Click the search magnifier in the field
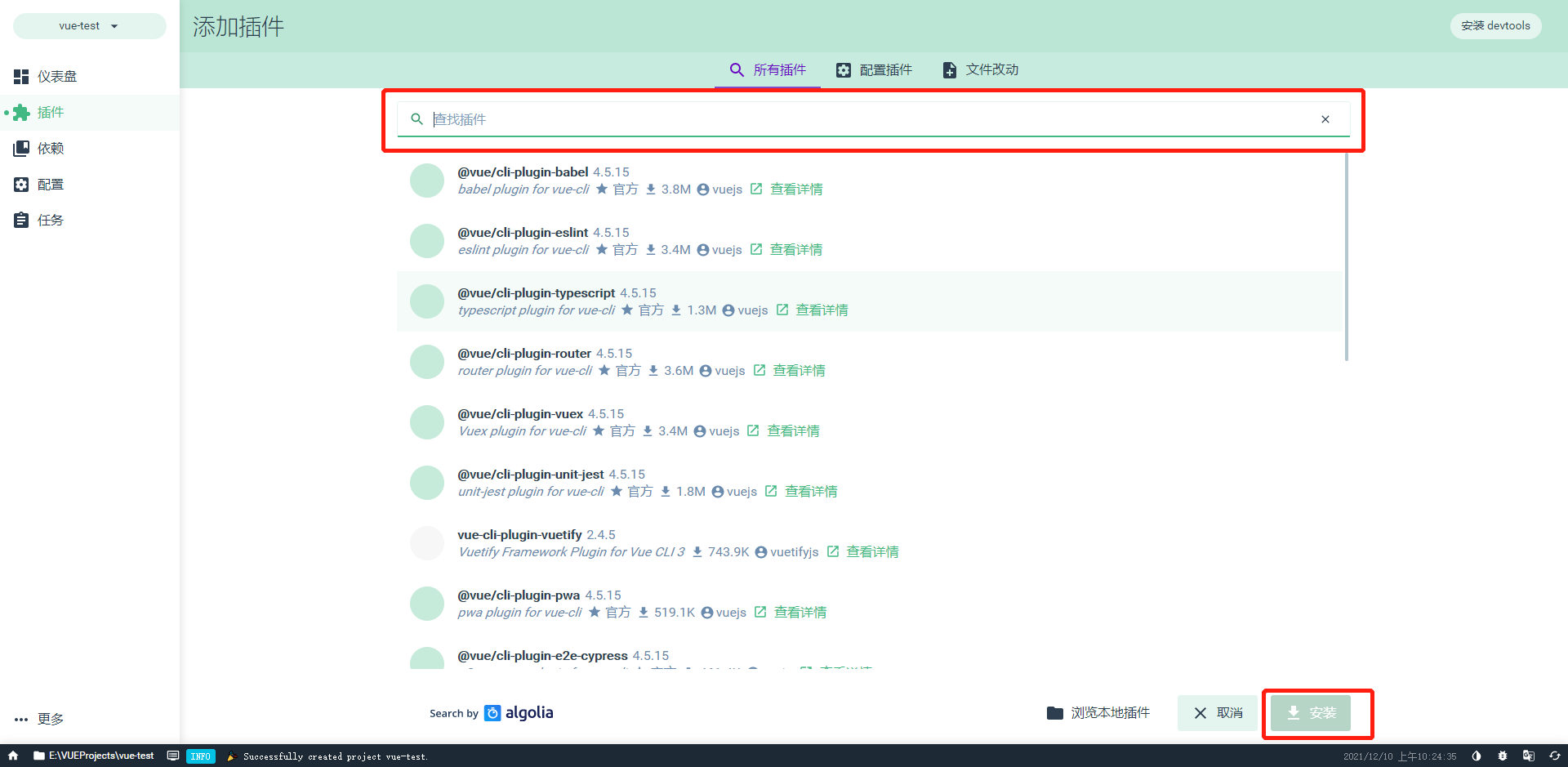Screen dimensions: 1568x767 point(416,119)
